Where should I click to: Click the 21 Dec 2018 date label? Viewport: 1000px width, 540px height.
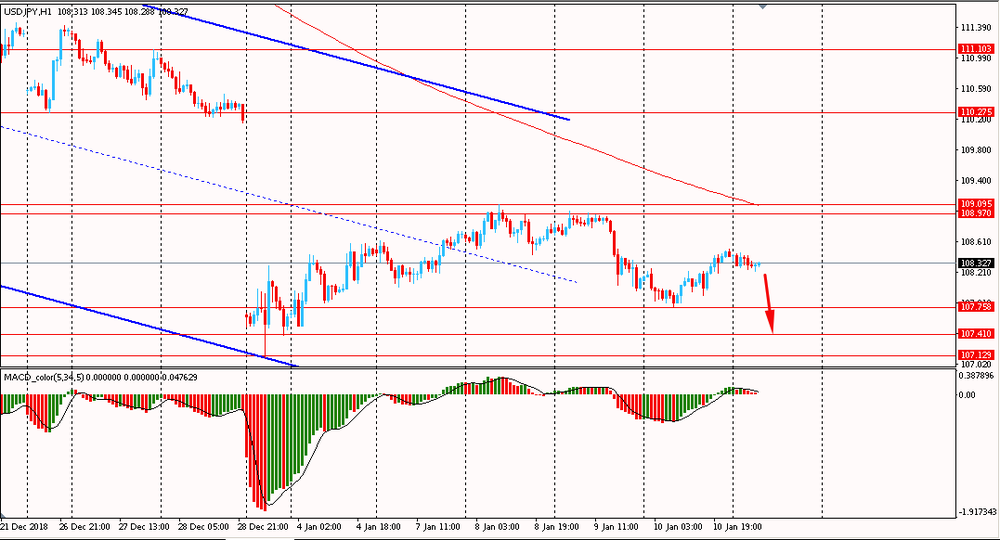[26, 525]
